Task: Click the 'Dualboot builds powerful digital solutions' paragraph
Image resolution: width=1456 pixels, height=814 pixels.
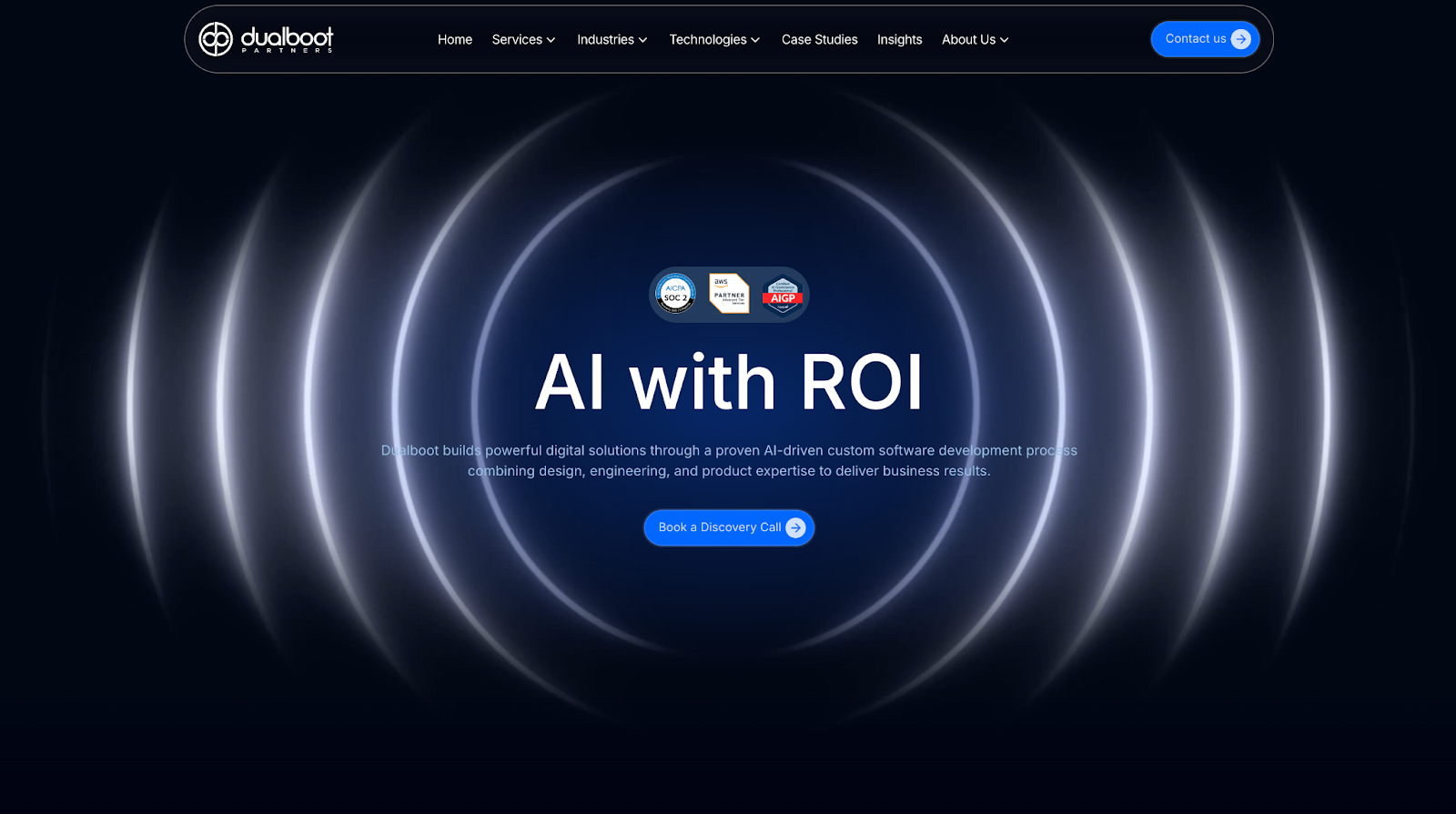Action: click(729, 460)
